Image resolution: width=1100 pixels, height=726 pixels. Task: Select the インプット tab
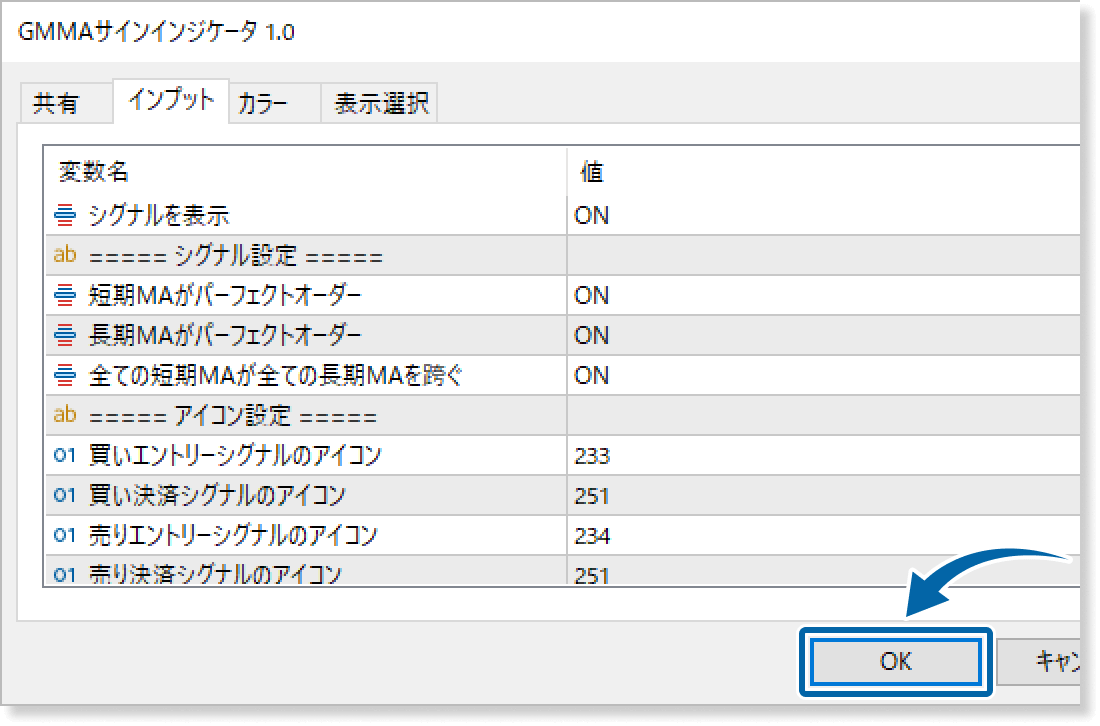click(171, 101)
